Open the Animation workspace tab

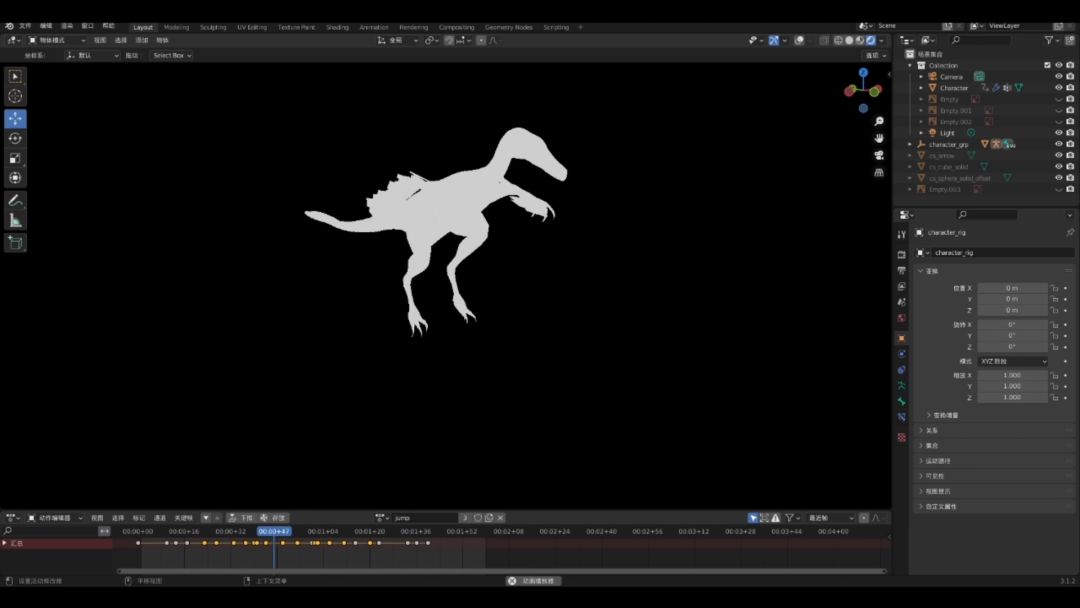pyautogui.click(x=374, y=27)
